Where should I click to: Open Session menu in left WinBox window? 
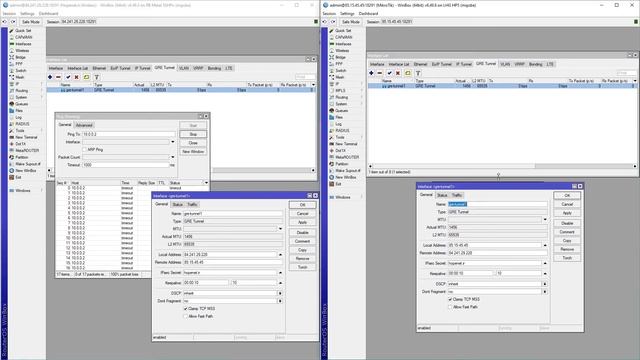click(x=9, y=13)
